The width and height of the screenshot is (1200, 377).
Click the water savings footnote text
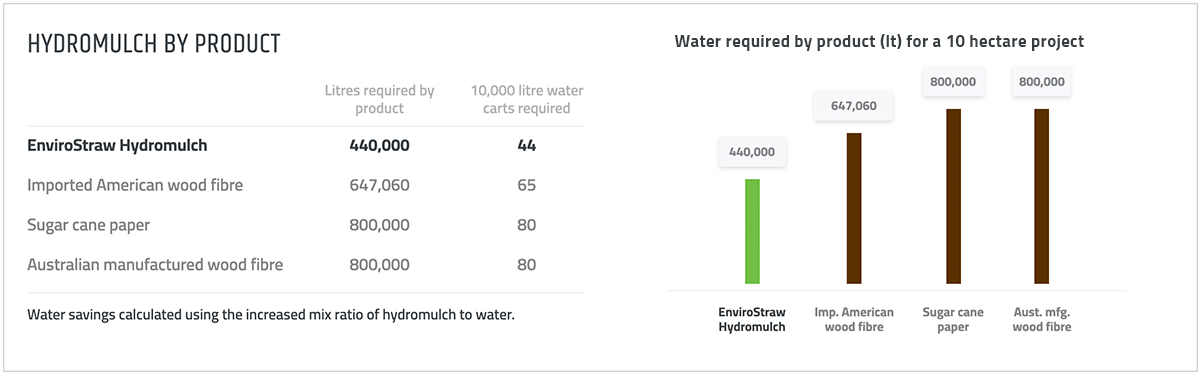[x=271, y=315]
